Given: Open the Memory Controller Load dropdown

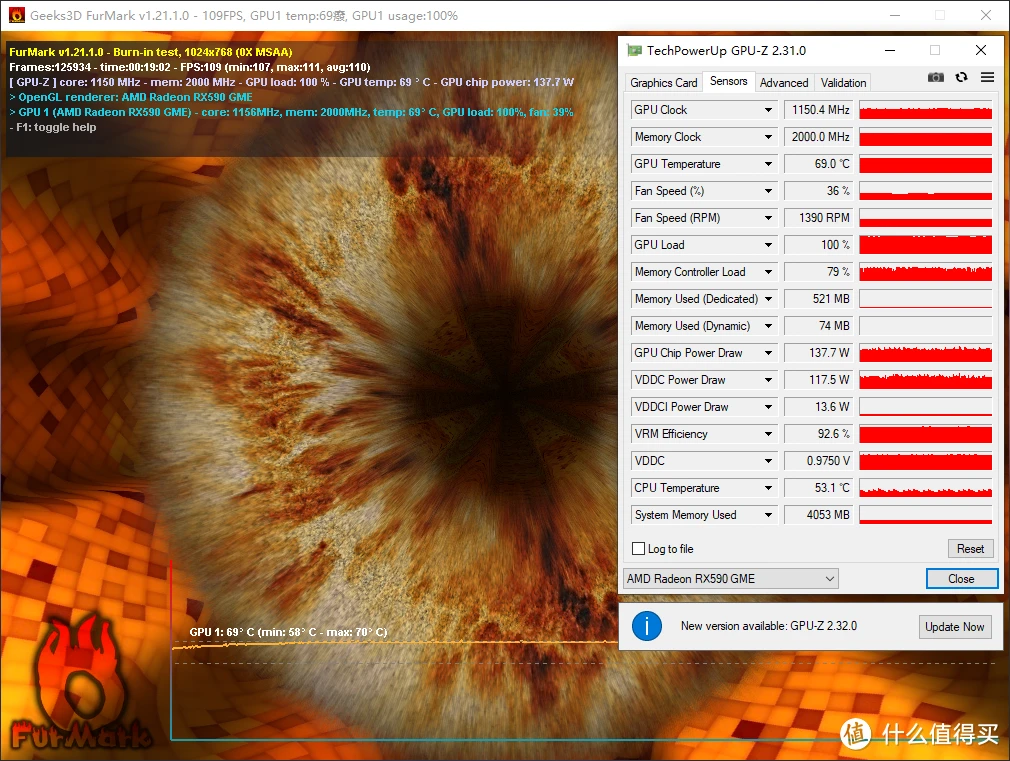Looking at the screenshot, I should [768, 273].
